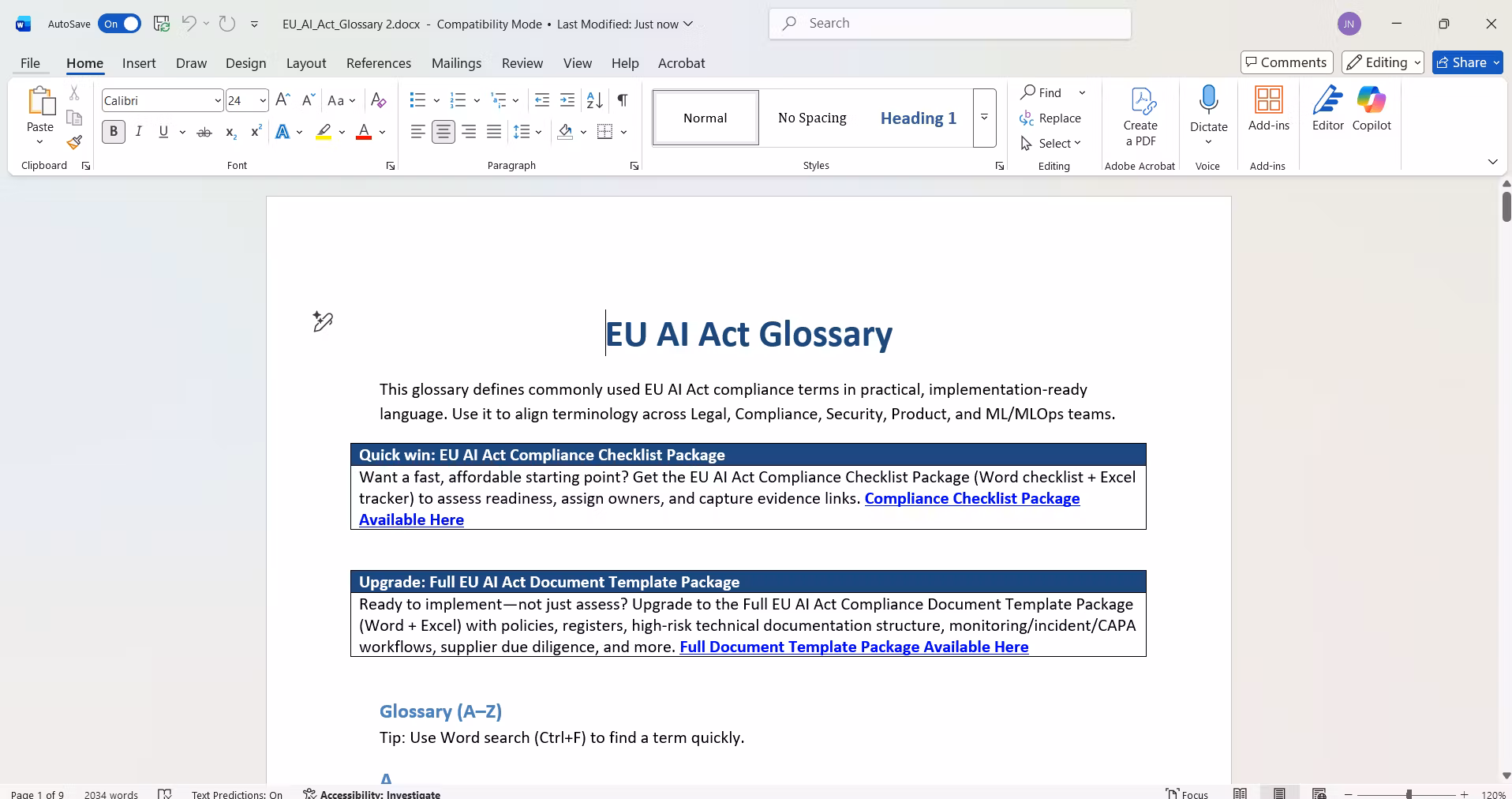Toggle Bold formatting button
The width and height of the screenshot is (1512, 799).
tap(114, 132)
